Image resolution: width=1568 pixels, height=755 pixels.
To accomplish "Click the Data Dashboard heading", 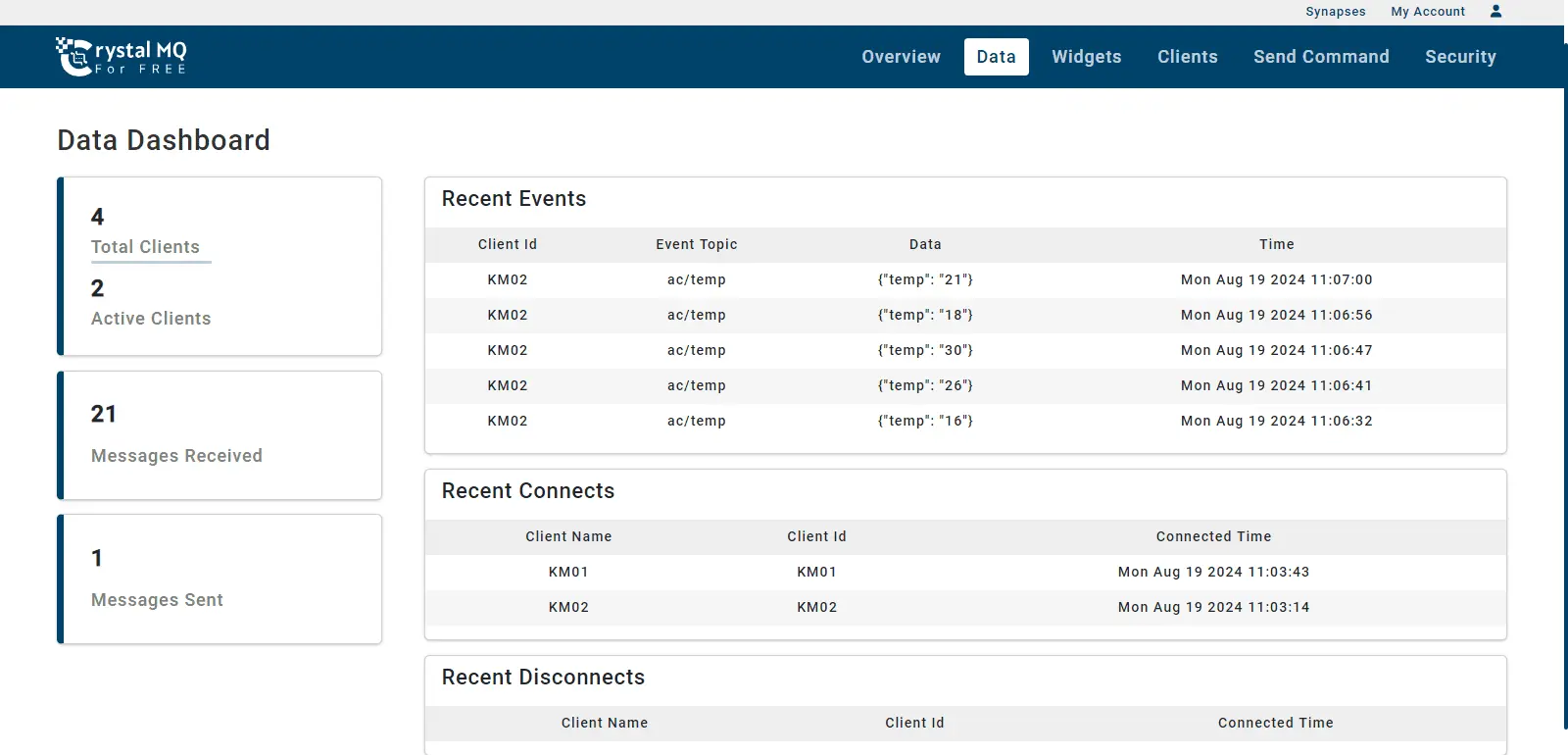I will coord(164,140).
